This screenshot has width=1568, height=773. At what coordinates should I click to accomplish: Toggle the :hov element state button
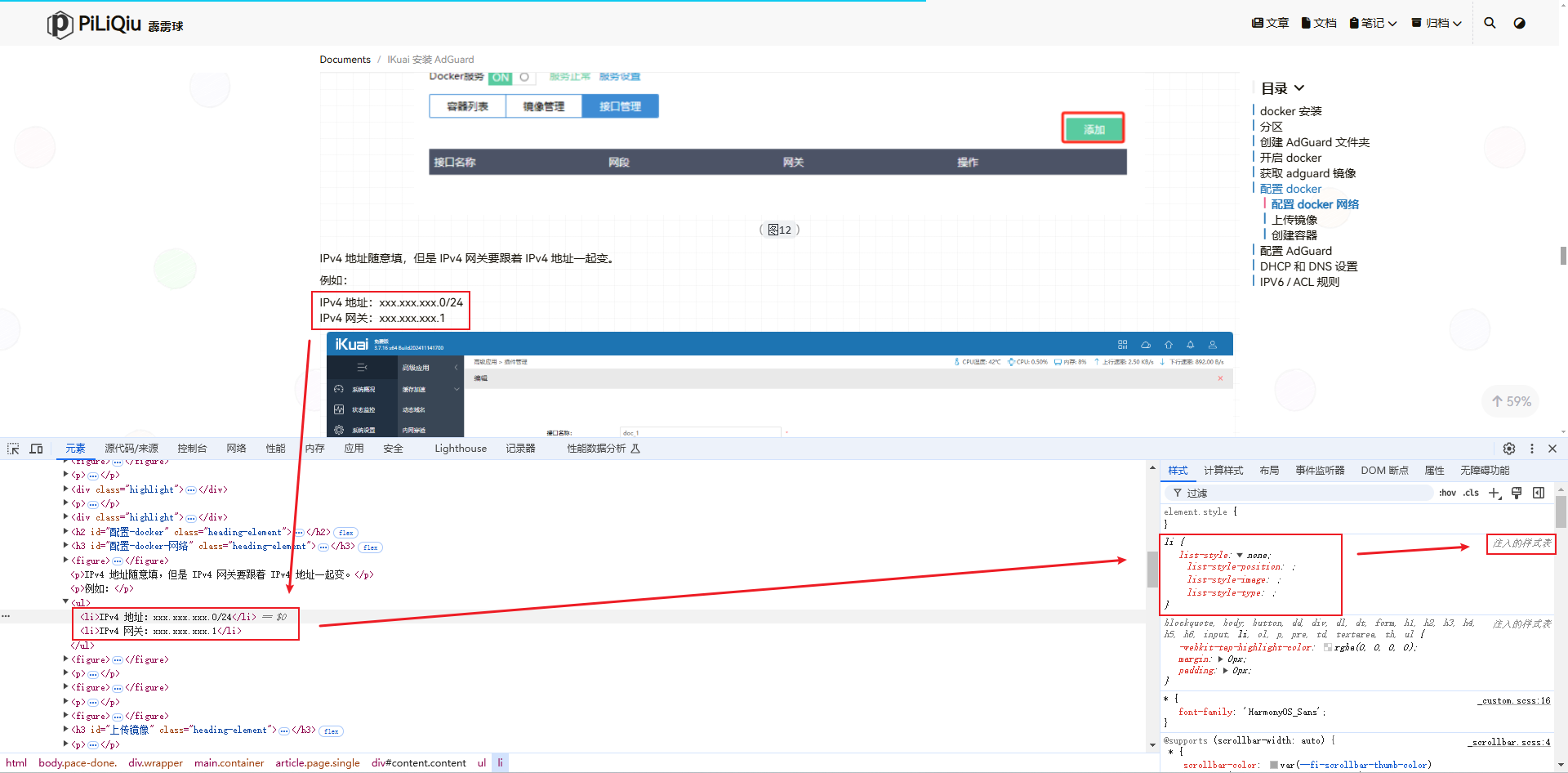tap(1447, 493)
